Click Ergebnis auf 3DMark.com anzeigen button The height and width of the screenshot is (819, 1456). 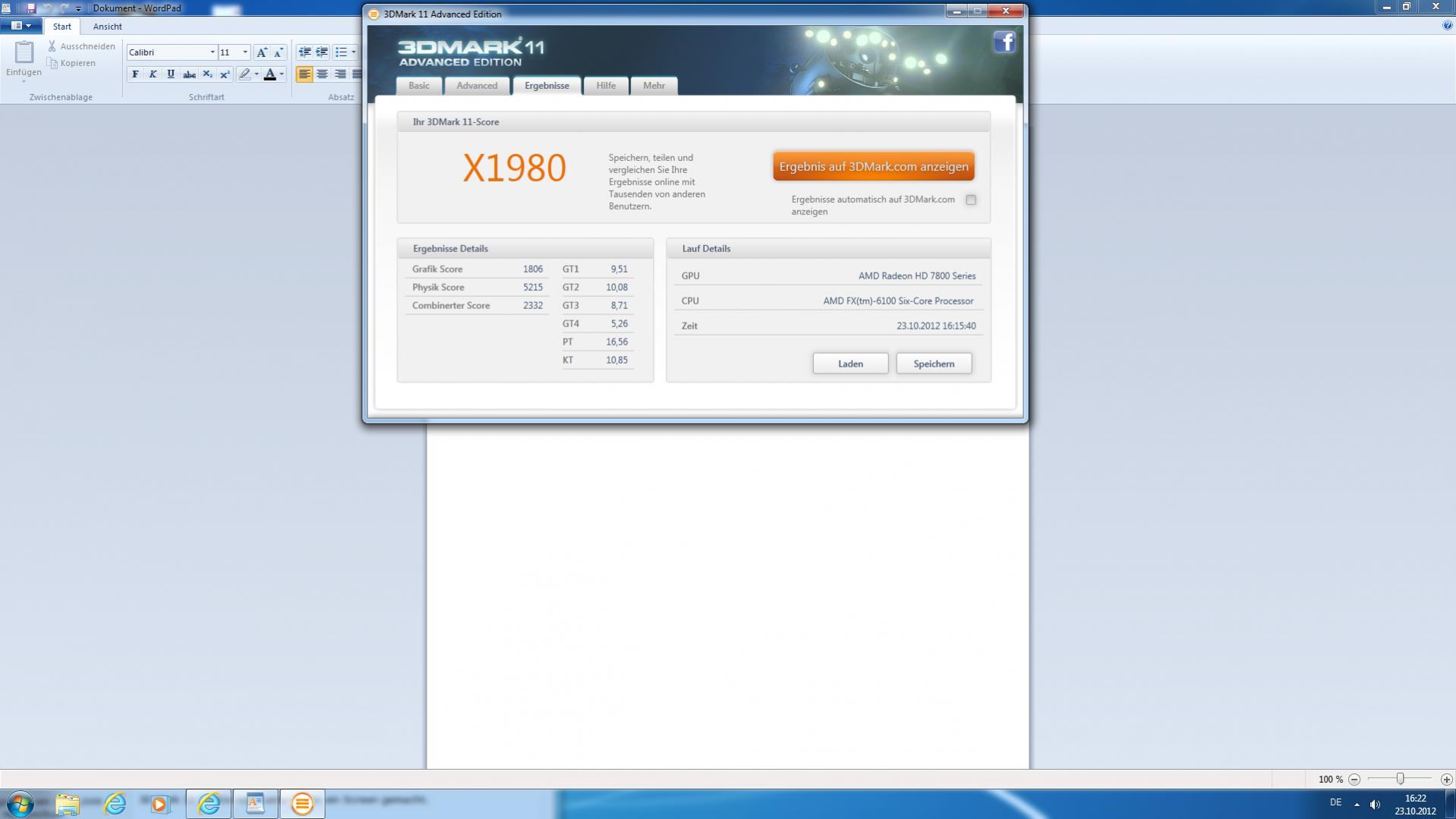coord(874,166)
